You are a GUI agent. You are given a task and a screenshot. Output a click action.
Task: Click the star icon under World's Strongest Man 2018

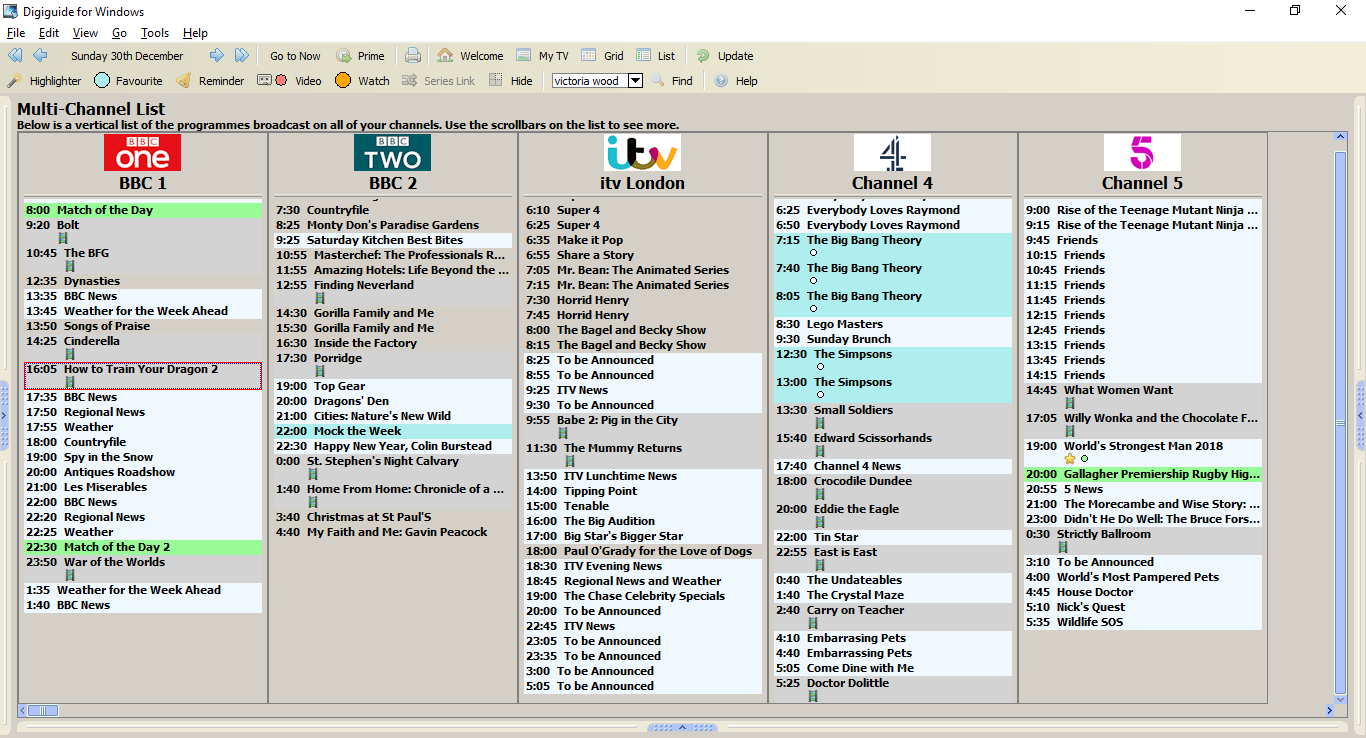point(1070,459)
